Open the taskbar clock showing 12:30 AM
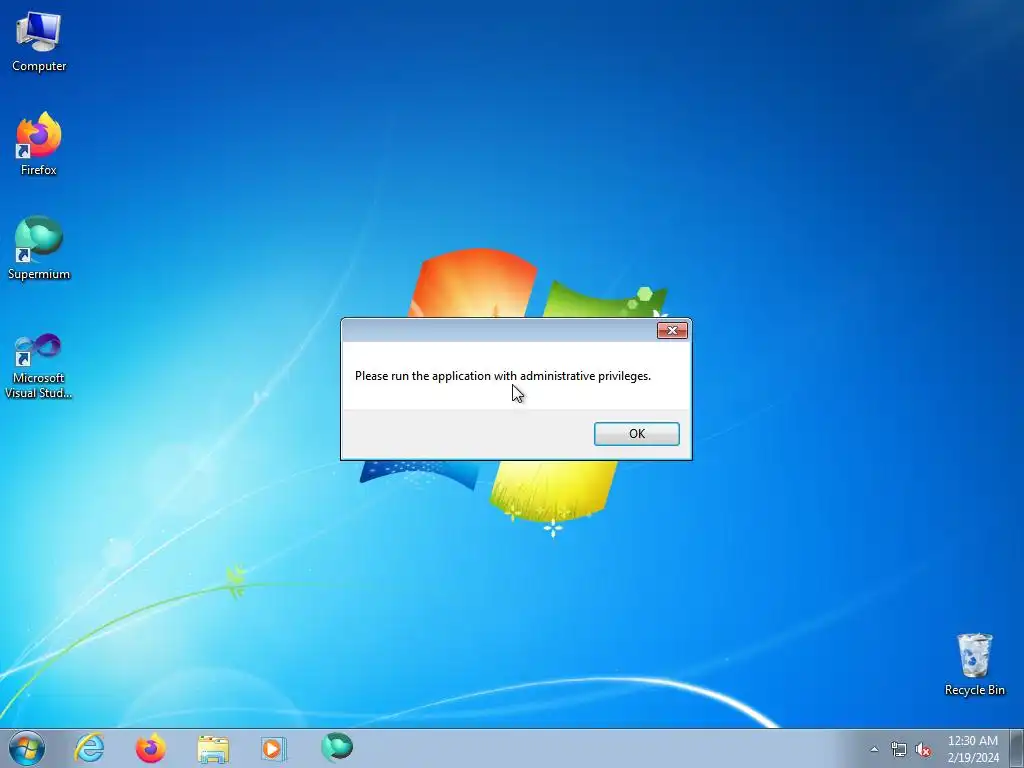1024x768 pixels. pyautogui.click(x=972, y=749)
